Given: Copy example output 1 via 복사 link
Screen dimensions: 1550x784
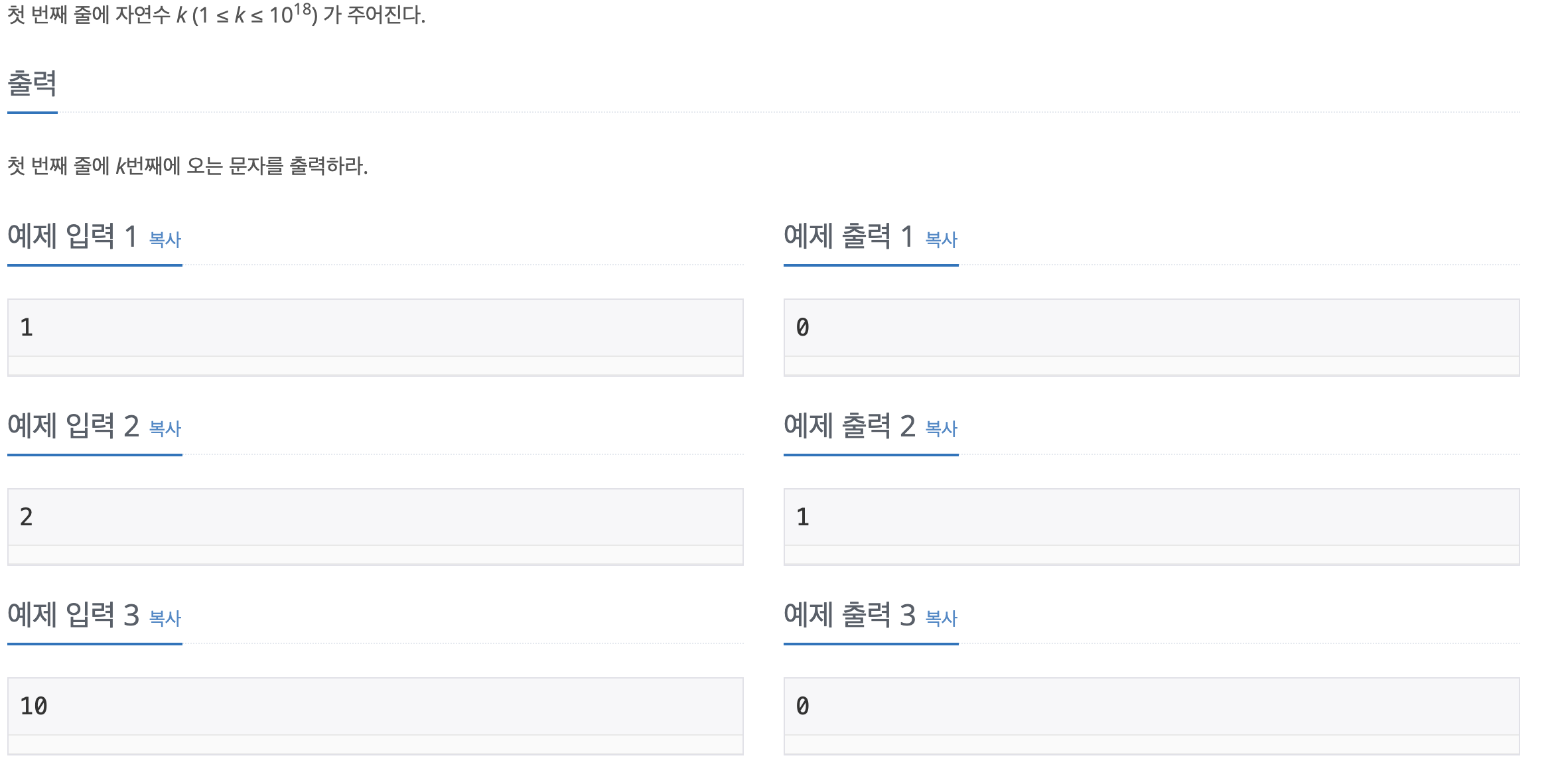Looking at the screenshot, I should pyautogui.click(x=942, y=239).
